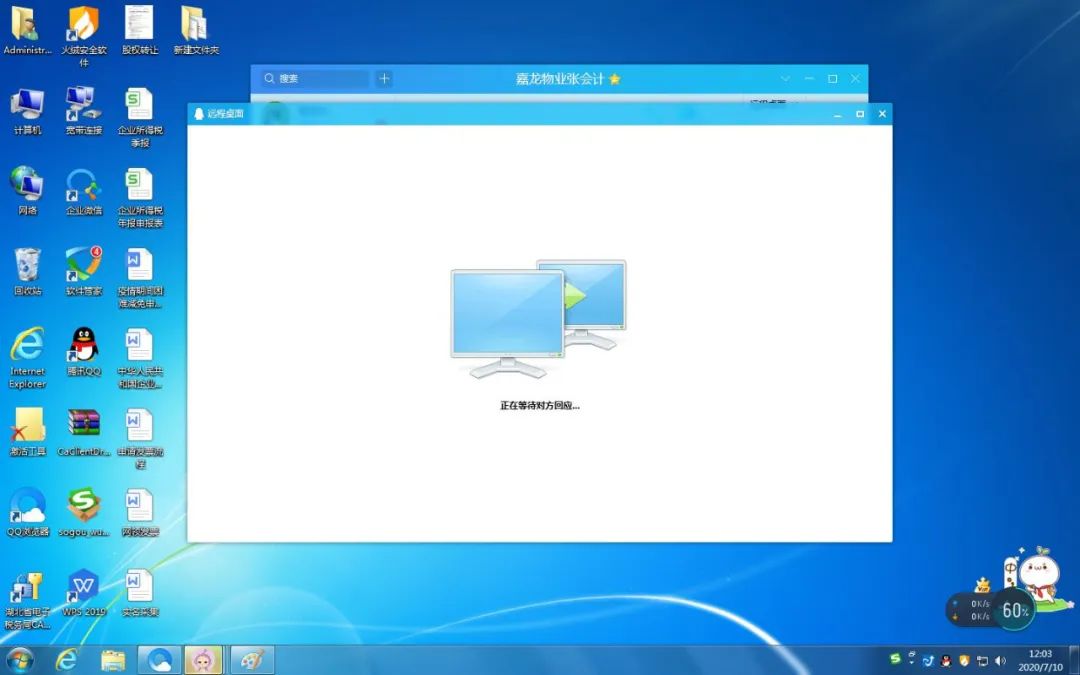This screenshot has width=1080, height=675.
Task: Open the 疫情期间困难减免 Word document
Action: tap(140, 278)
